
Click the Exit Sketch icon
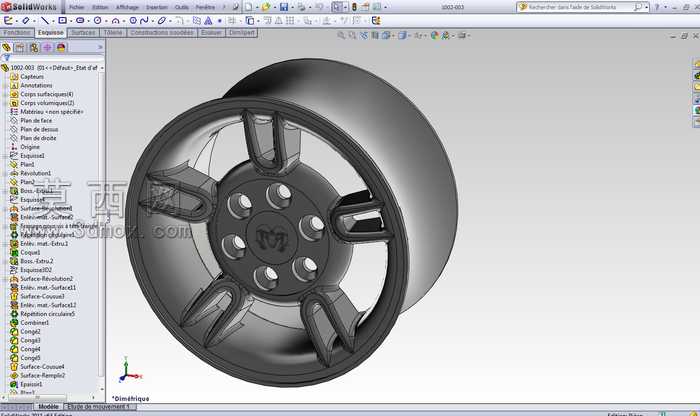pos(8,21)
